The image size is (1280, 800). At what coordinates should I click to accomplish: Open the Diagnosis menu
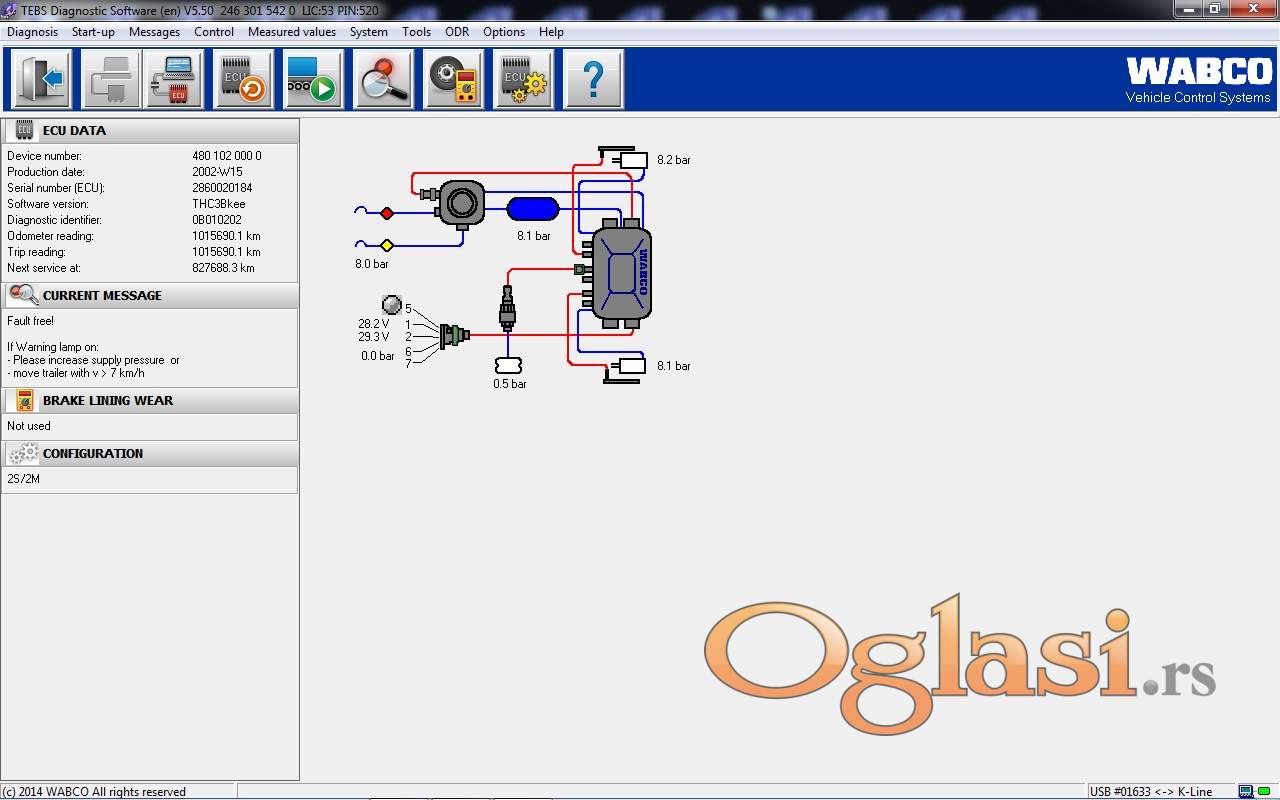[33, 32]
